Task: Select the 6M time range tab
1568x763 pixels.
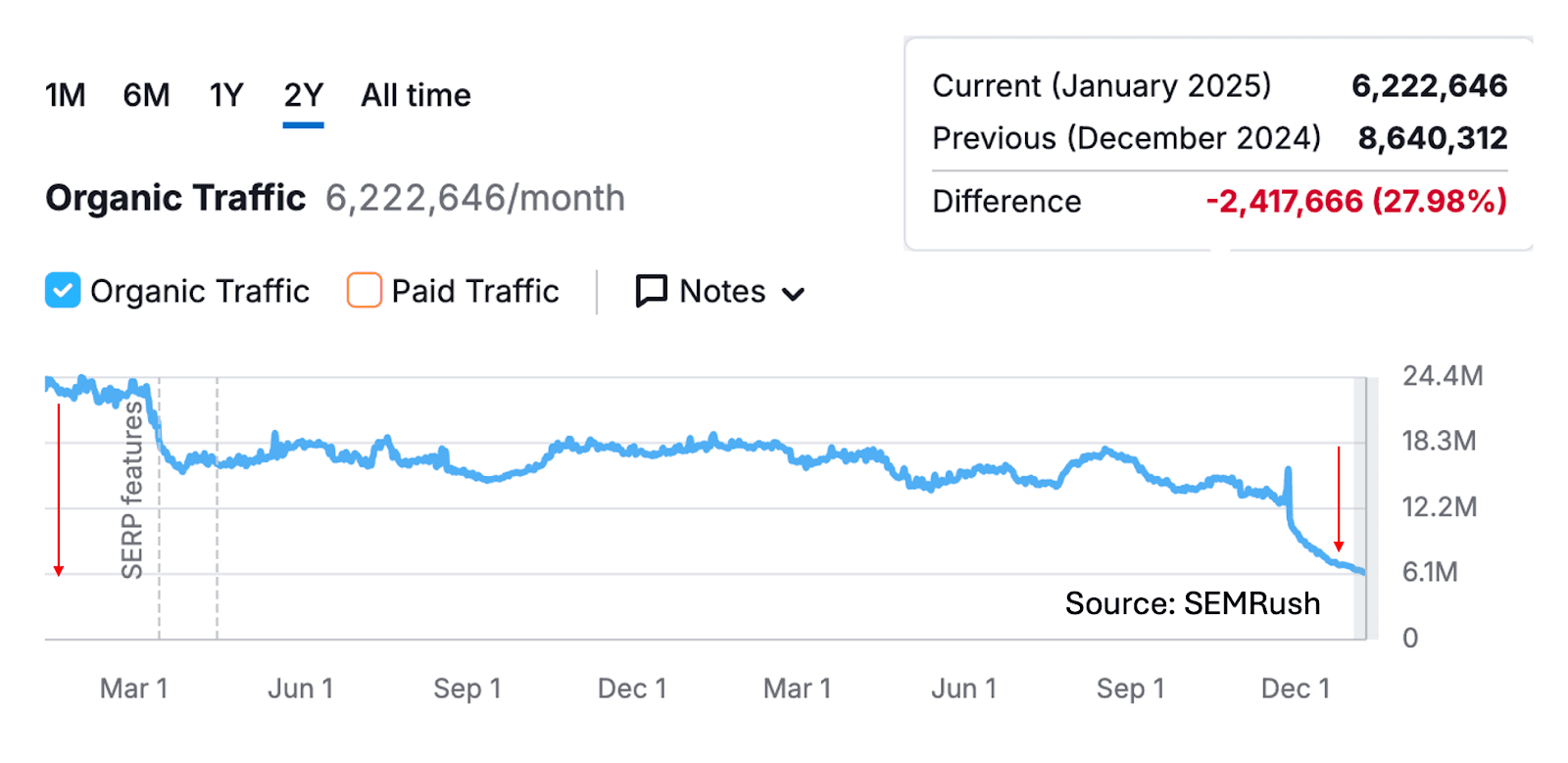Action: [x=146, y=96]
